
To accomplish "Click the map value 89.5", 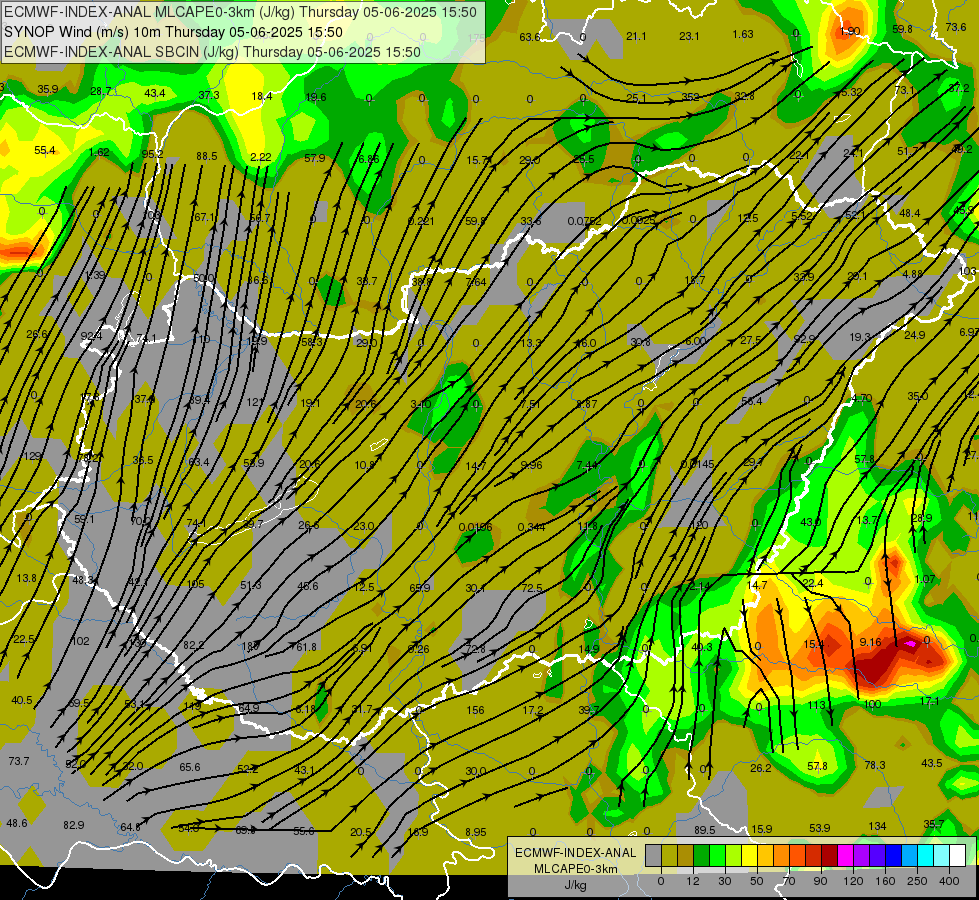I will coord(704,830).
